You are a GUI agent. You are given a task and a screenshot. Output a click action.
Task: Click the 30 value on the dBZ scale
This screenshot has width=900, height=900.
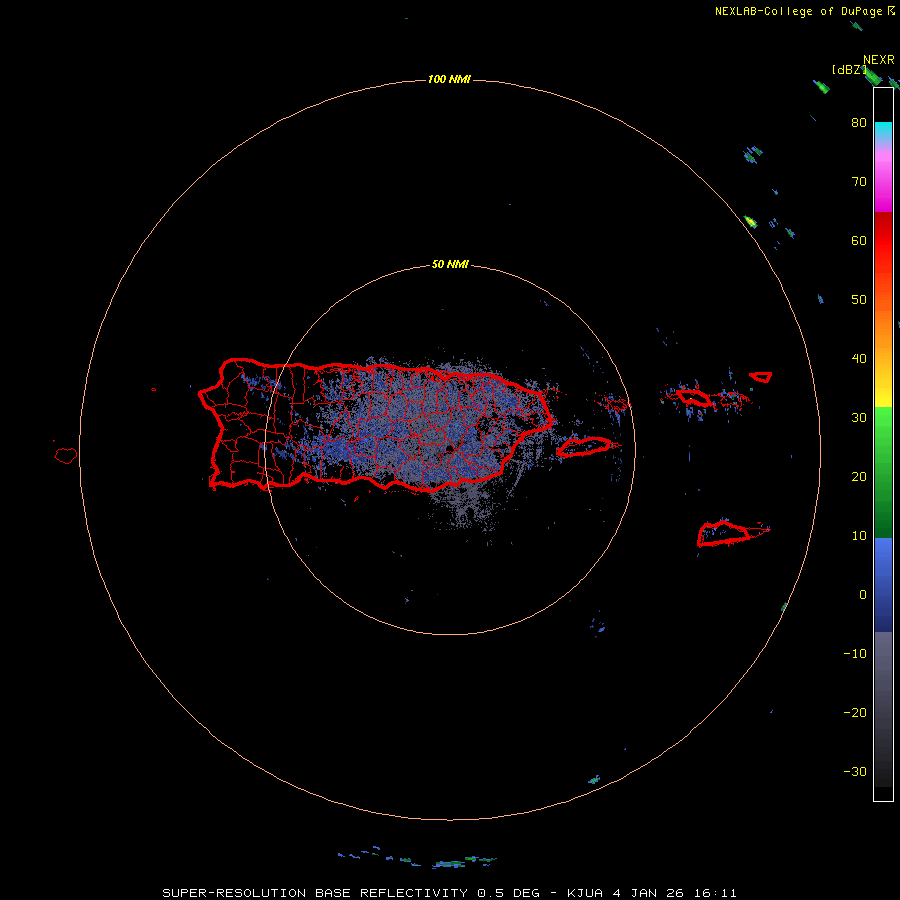859,417
